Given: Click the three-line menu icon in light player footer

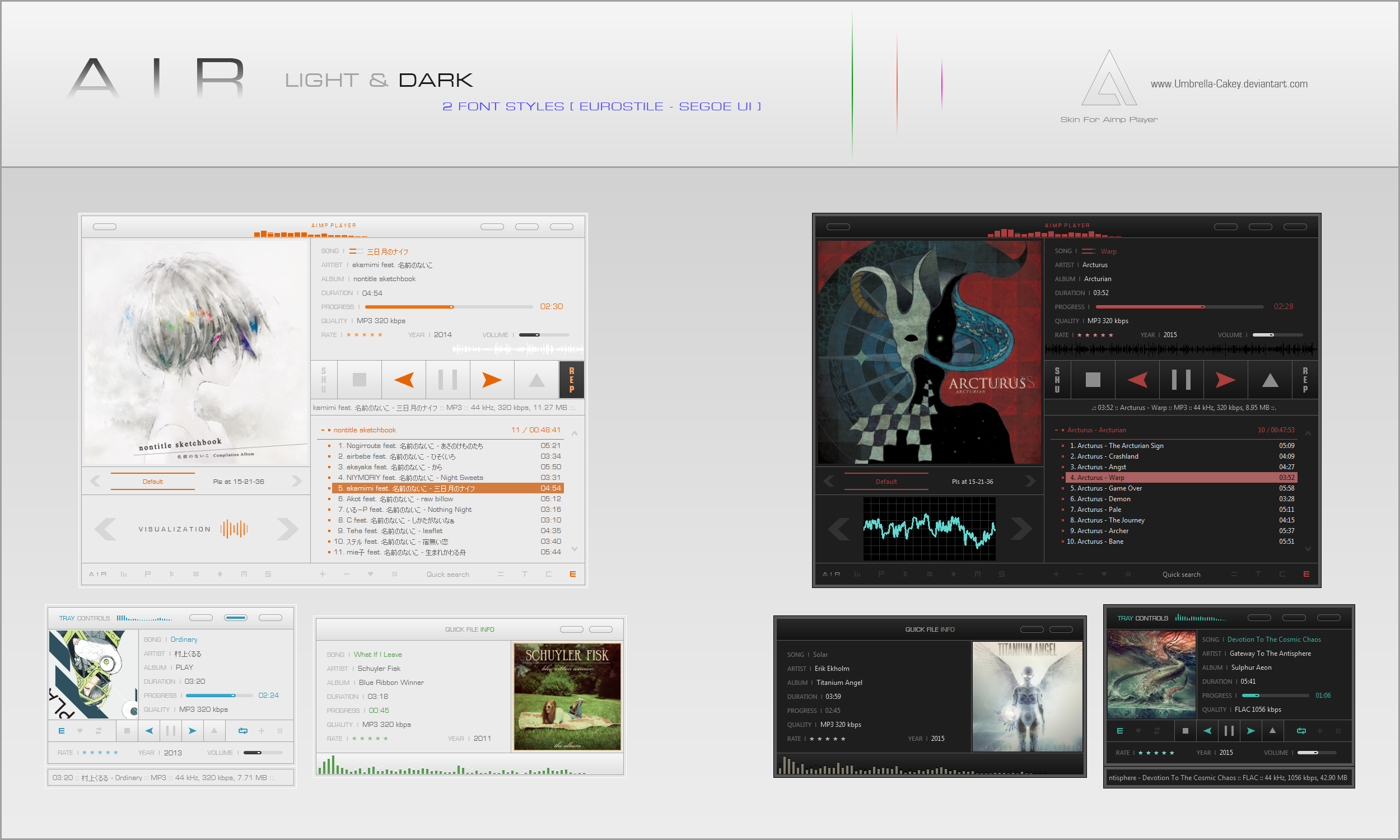Looking at the screenshot, I should (x=196, y=574).
